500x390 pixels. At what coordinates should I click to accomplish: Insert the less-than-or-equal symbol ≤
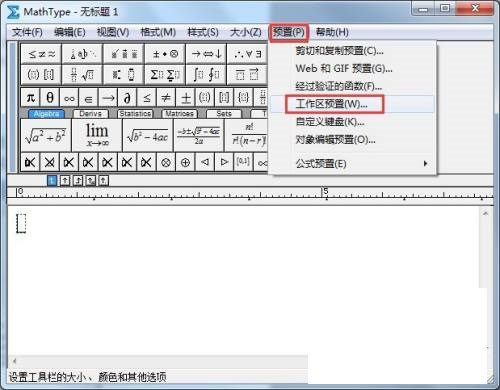point(146,97)
